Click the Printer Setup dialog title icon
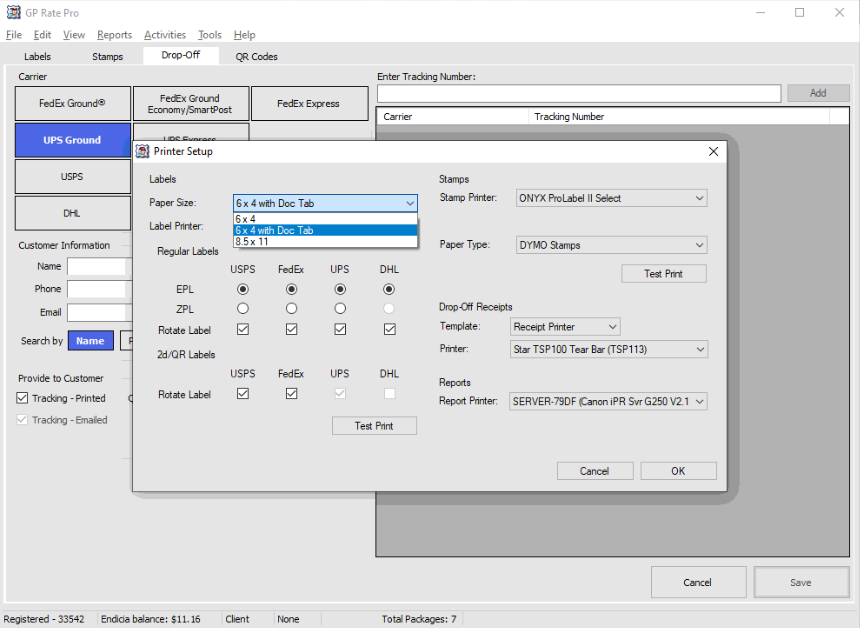Viewport: 860px width, 628px height. point(143,151)
